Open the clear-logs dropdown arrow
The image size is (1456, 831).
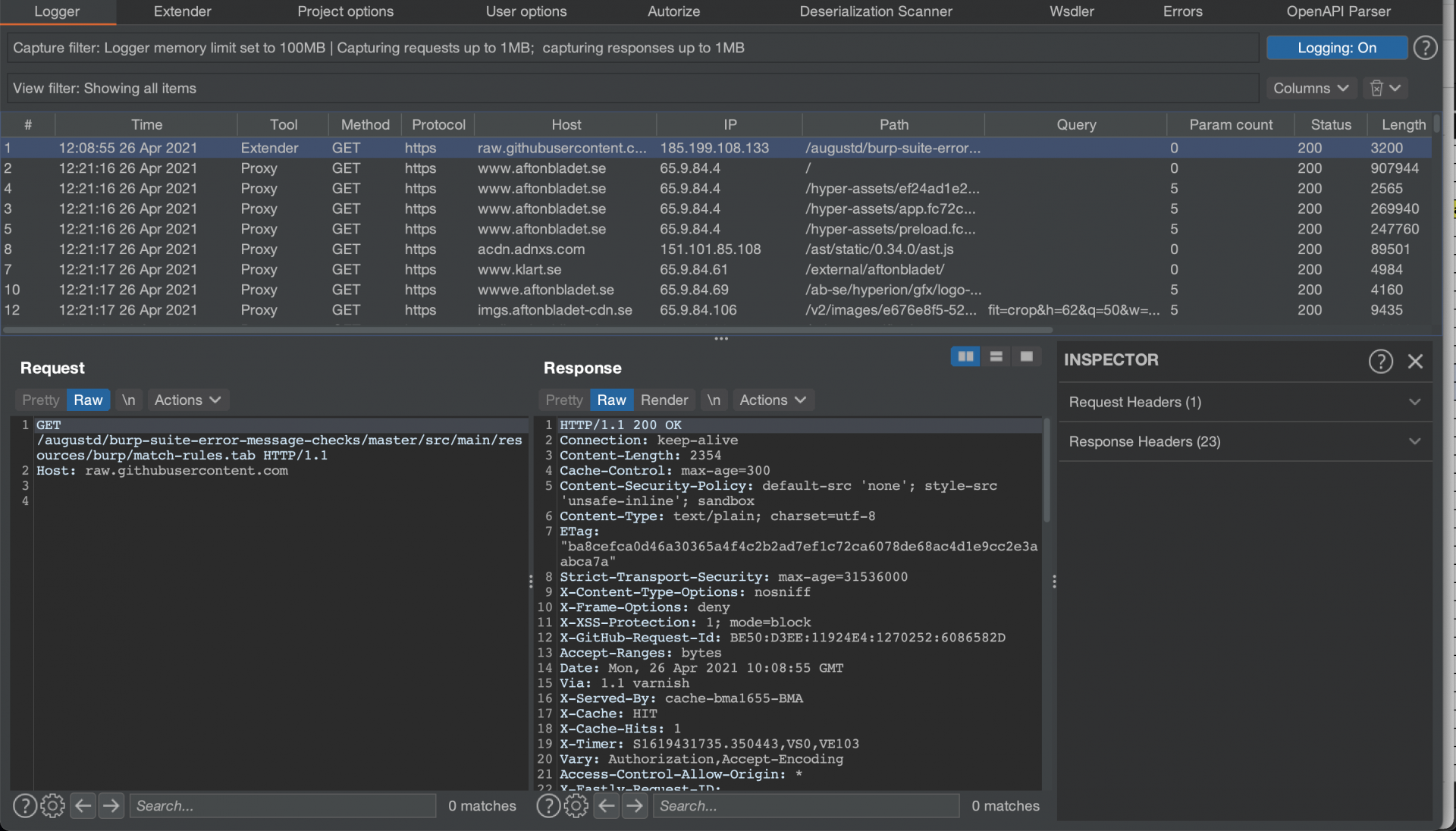pos(1395,88)
